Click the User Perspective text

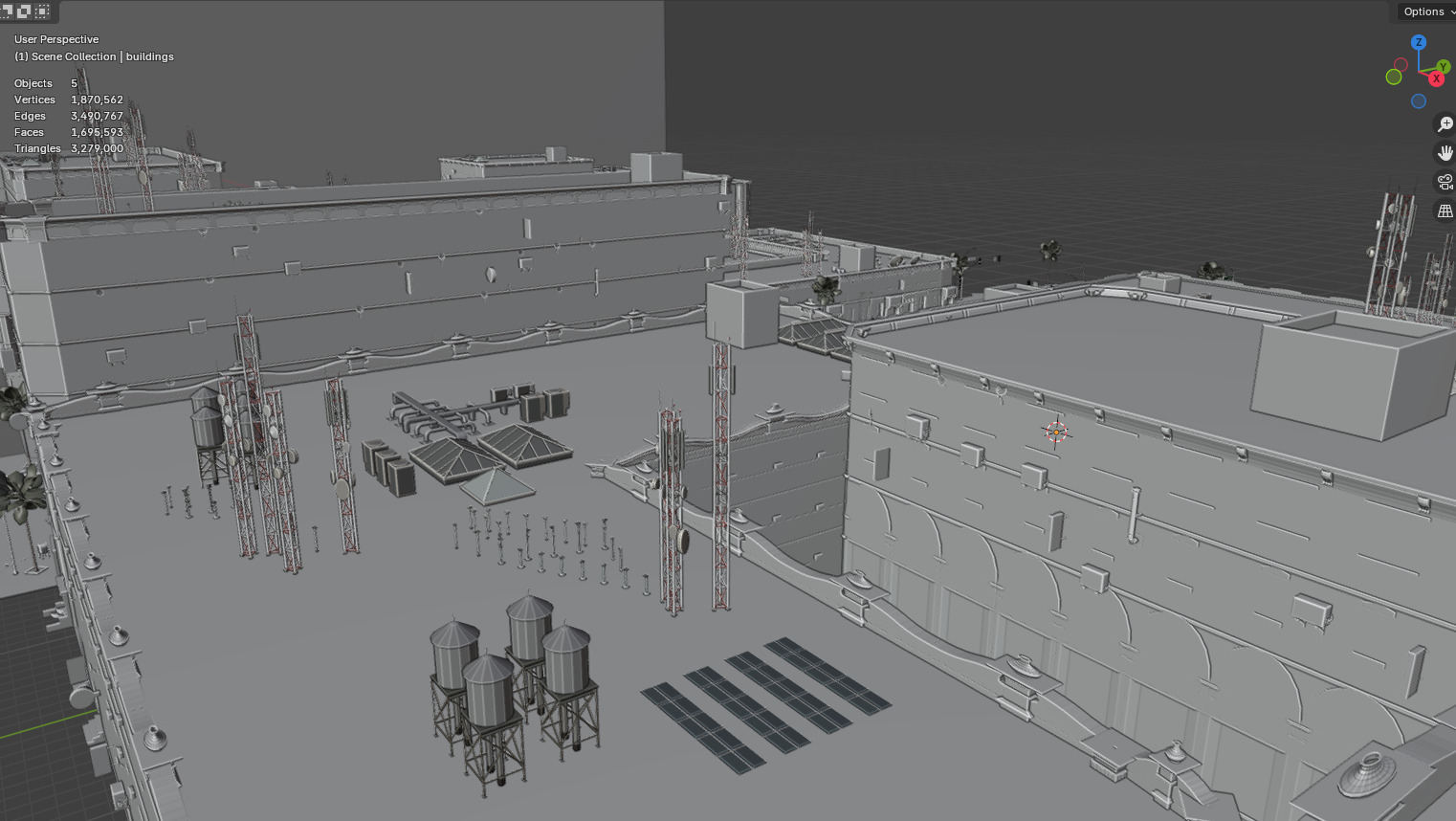pos(56,39)
